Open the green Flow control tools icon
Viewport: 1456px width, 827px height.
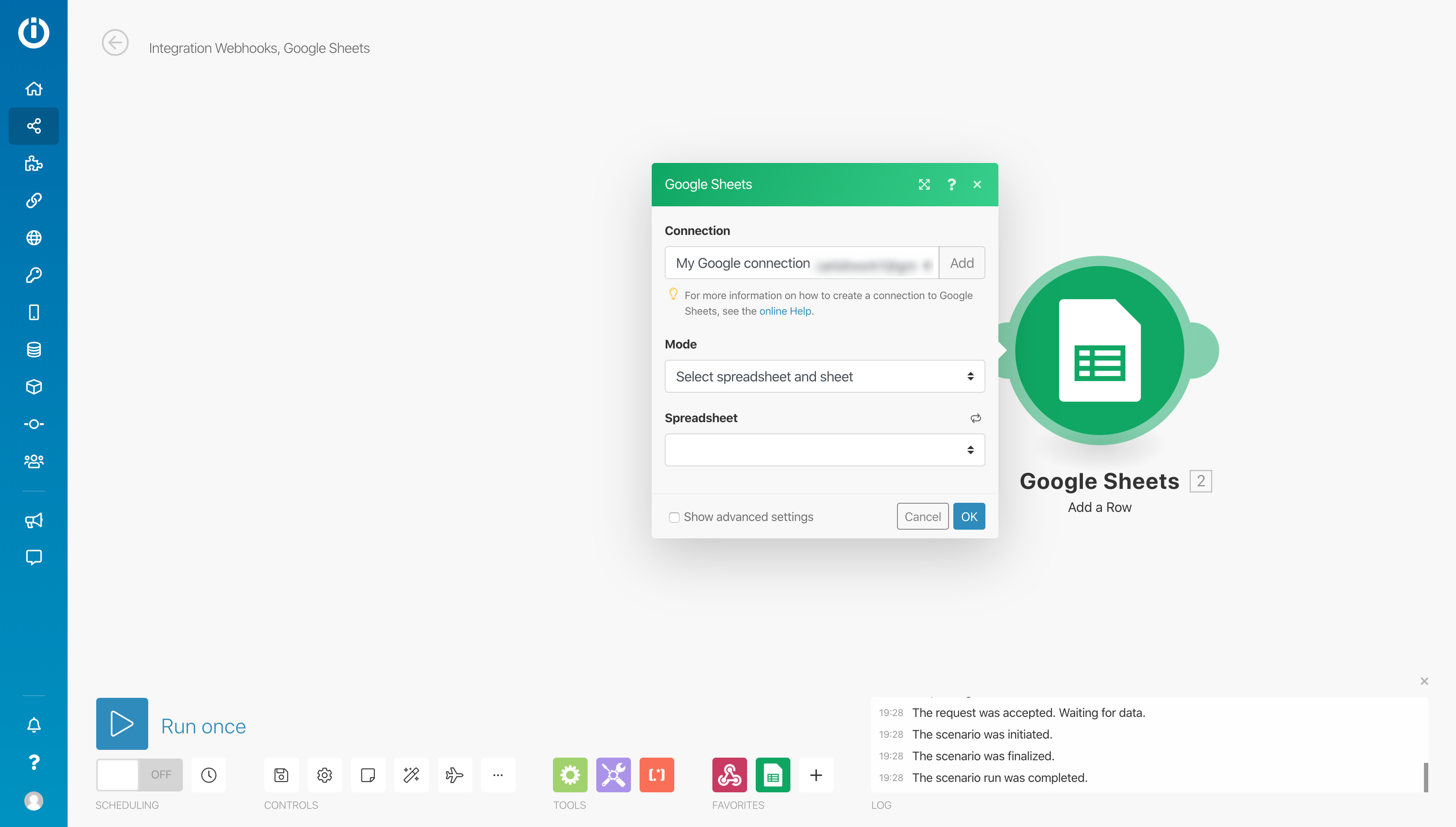(x=570, y=775)
